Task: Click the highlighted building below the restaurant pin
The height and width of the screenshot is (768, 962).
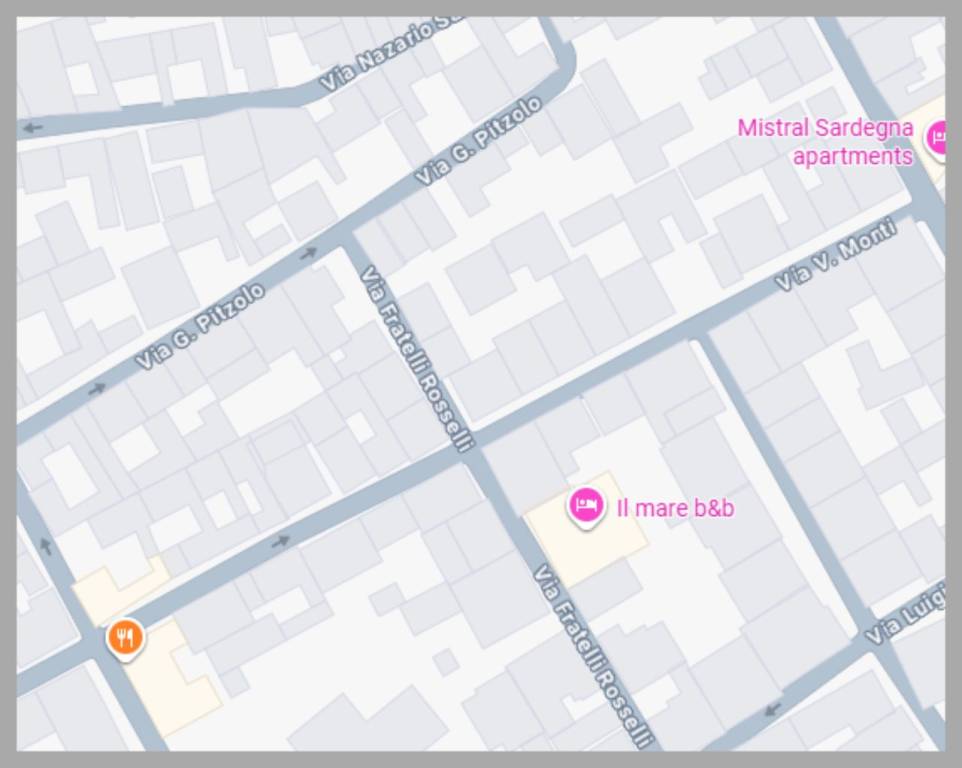Action: pyautogui.click(x=171, y=679)
